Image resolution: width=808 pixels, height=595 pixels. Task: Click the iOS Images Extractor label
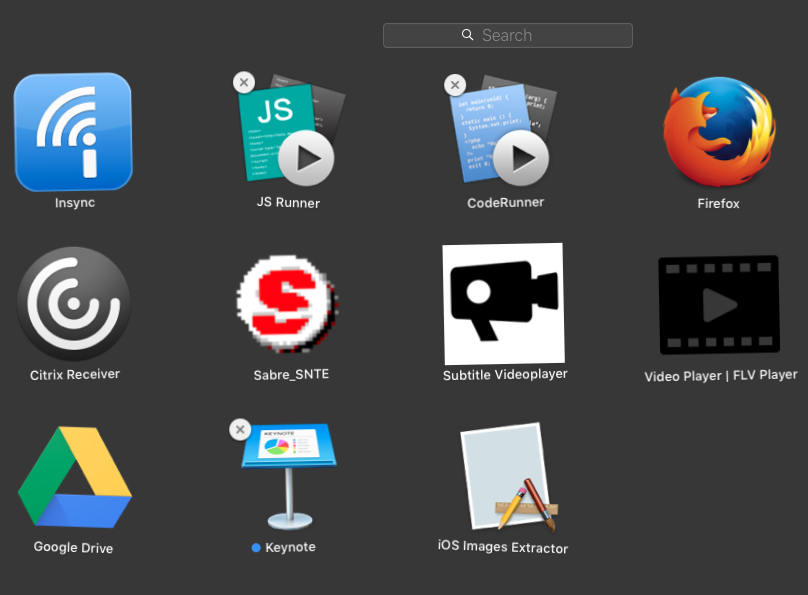pos(502,547)
